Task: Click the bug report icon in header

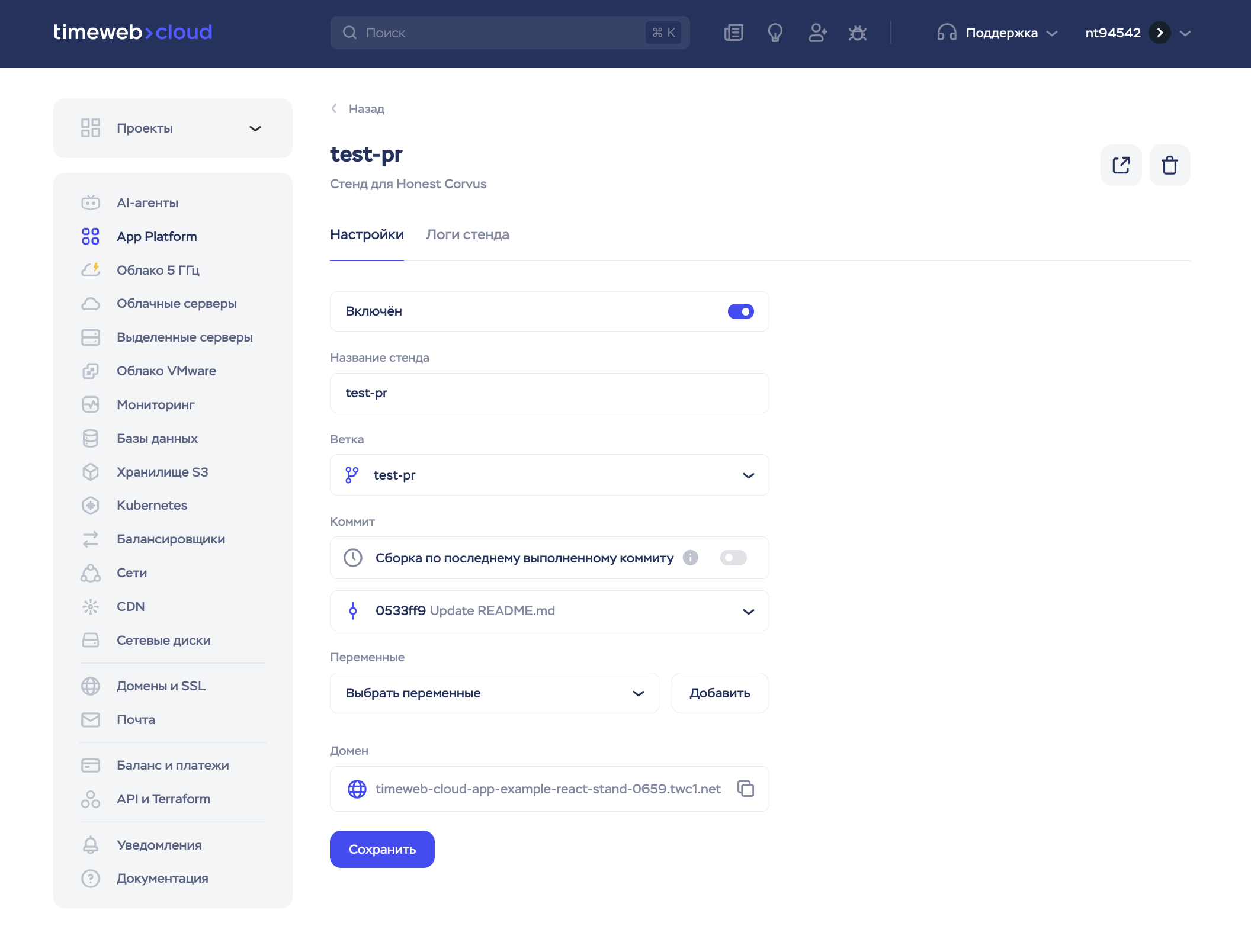Action: click(x=857, y=33)
